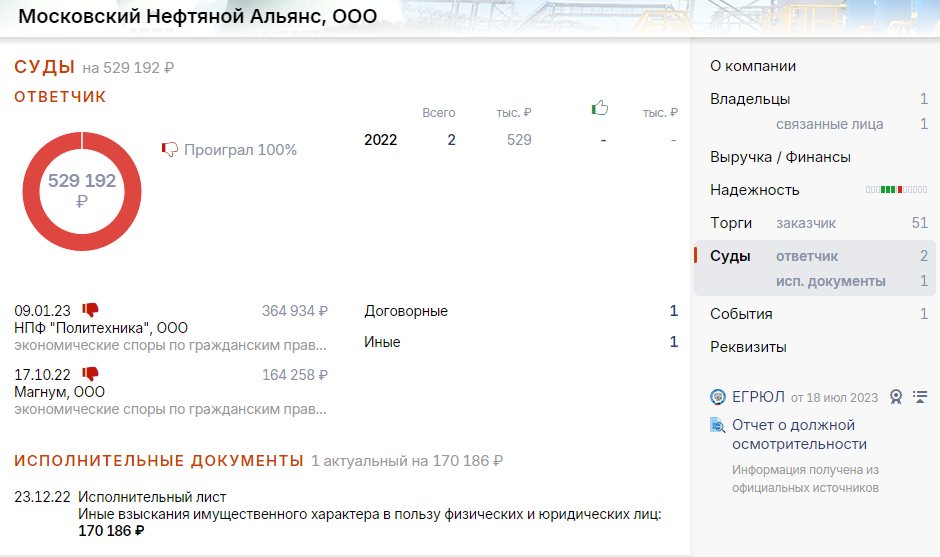Click the due diligence report document icon
940x557 pixels.
[718, 426]
